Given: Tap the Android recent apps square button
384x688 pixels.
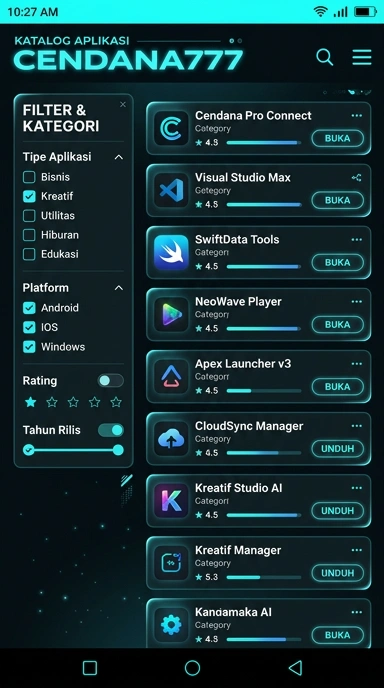Looking at the screenshot, I should [90, 668].
